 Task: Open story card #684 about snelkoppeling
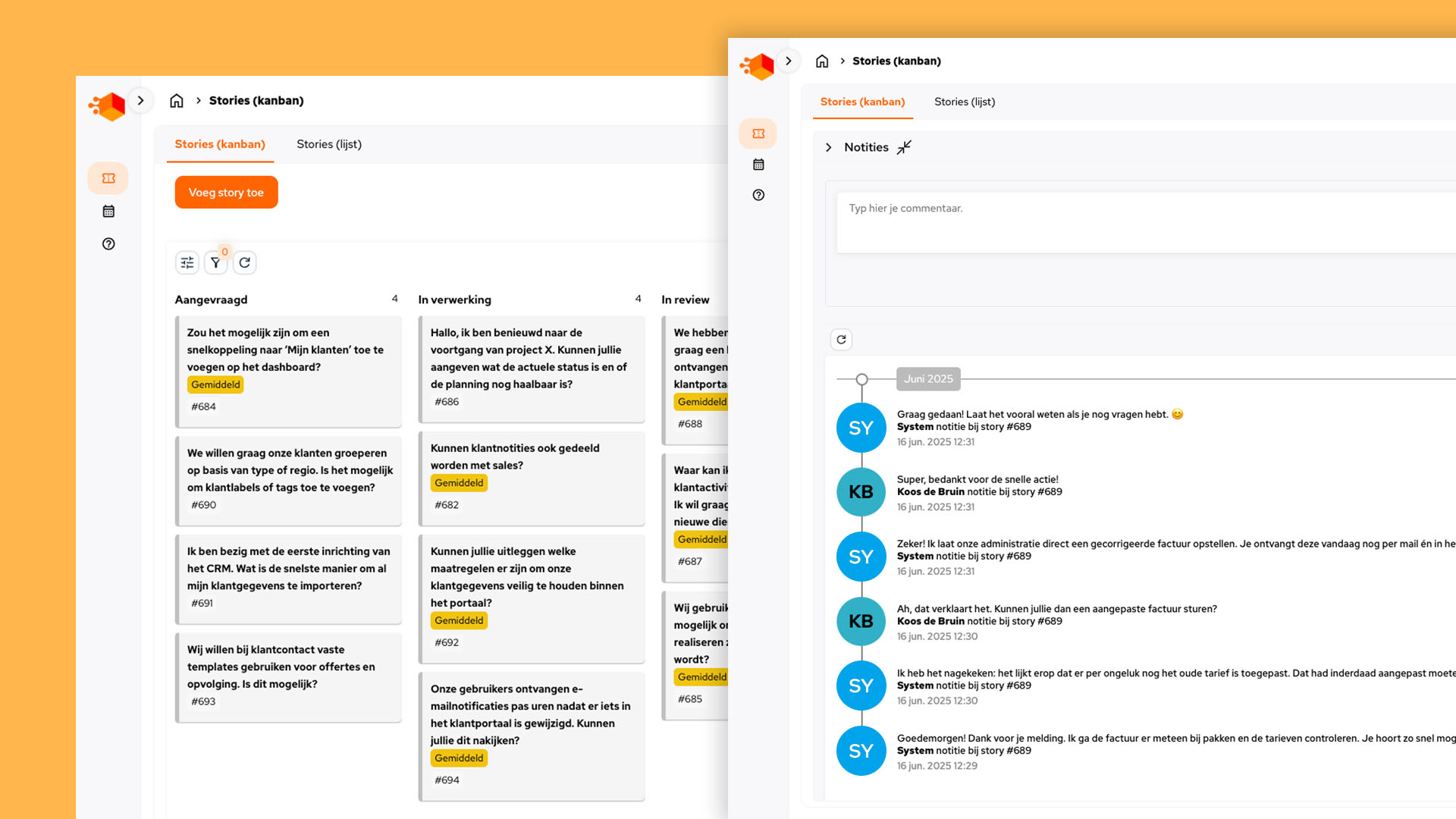click(x=288, y=350)
